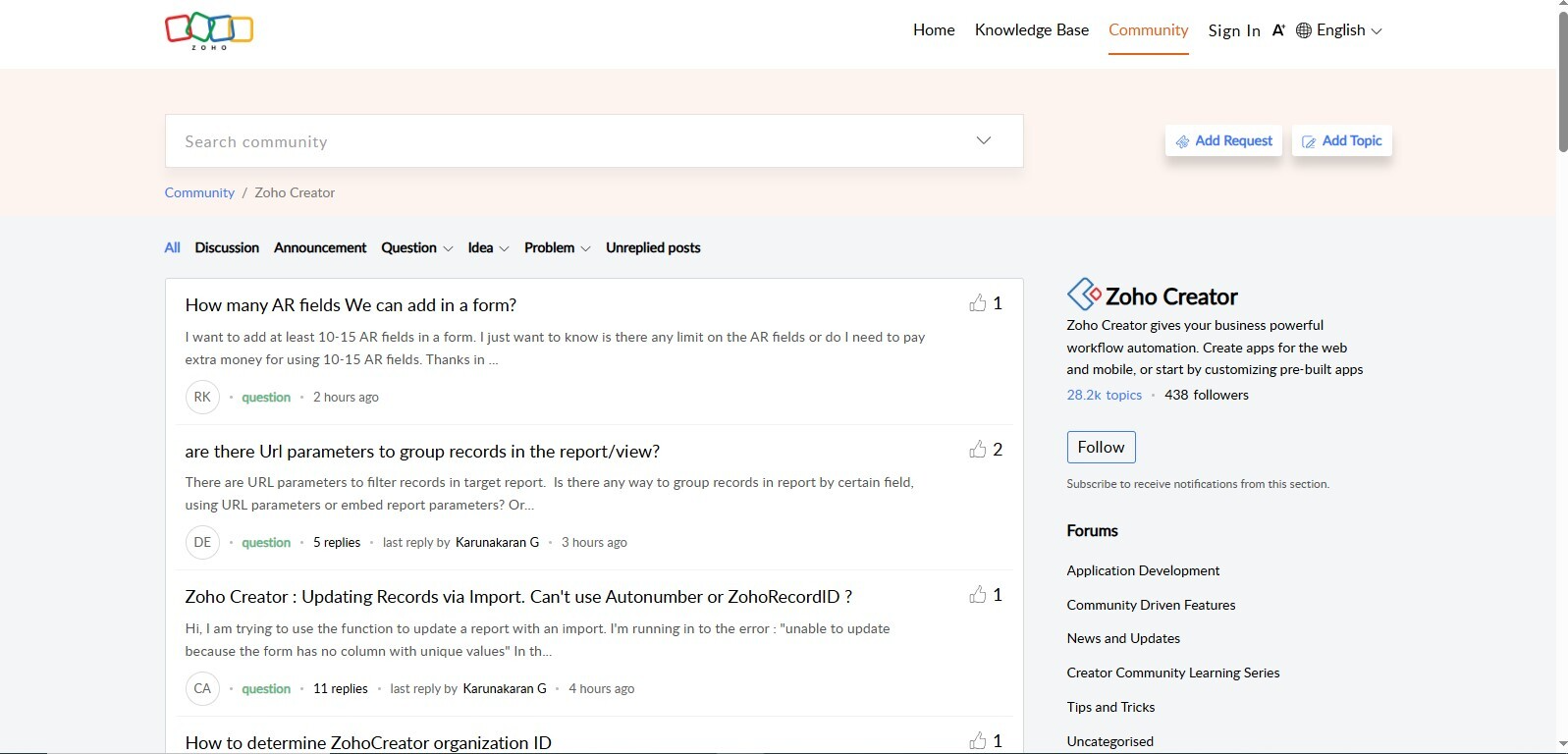Click Sign In link
Screen dimensions: 1568x754
1234,30
